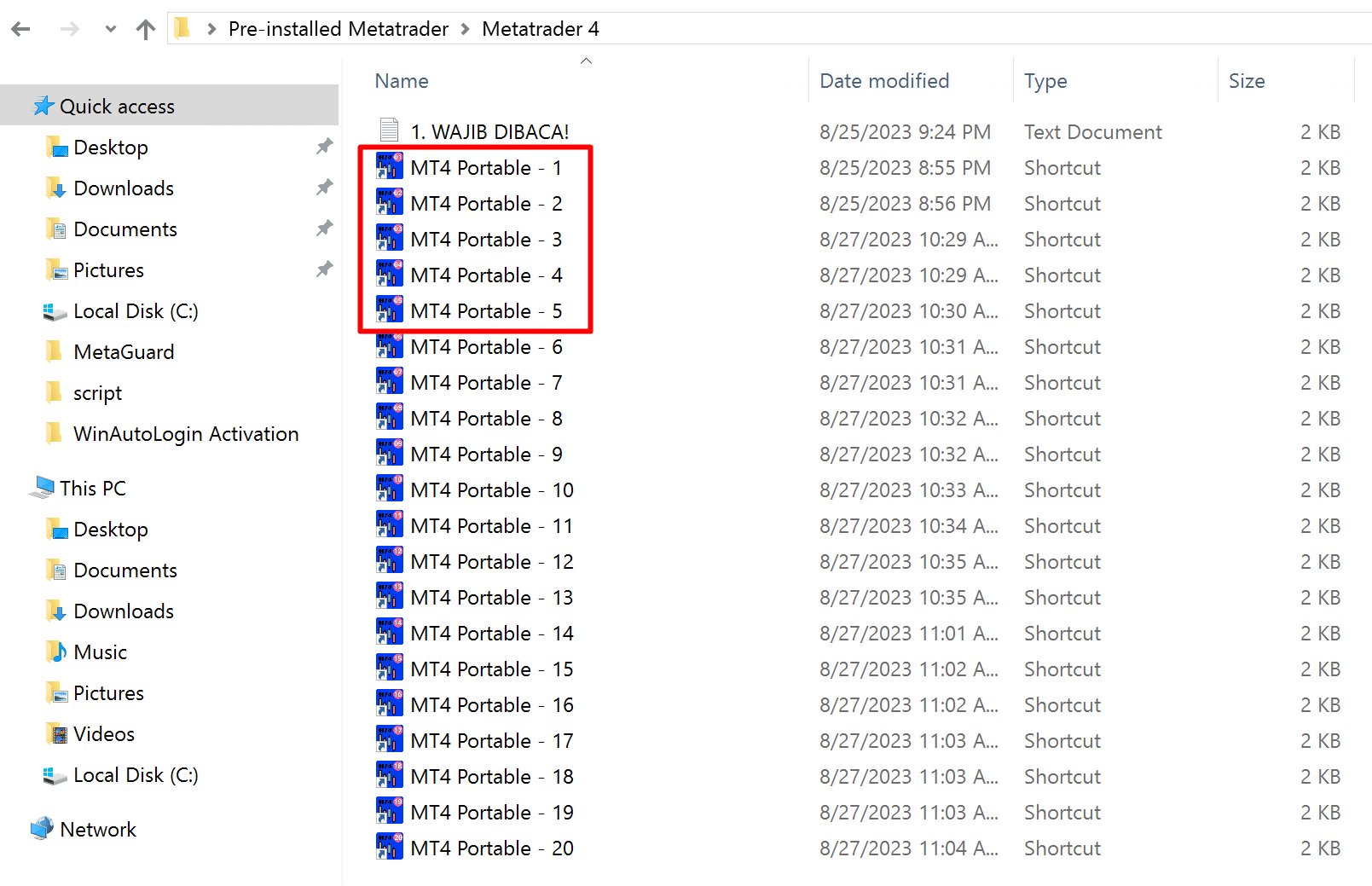Viewport: 1372px width, 886px height.
Task: Click Metatrader 4 breadcrumb segment
Action: click(x=541, y=29)
